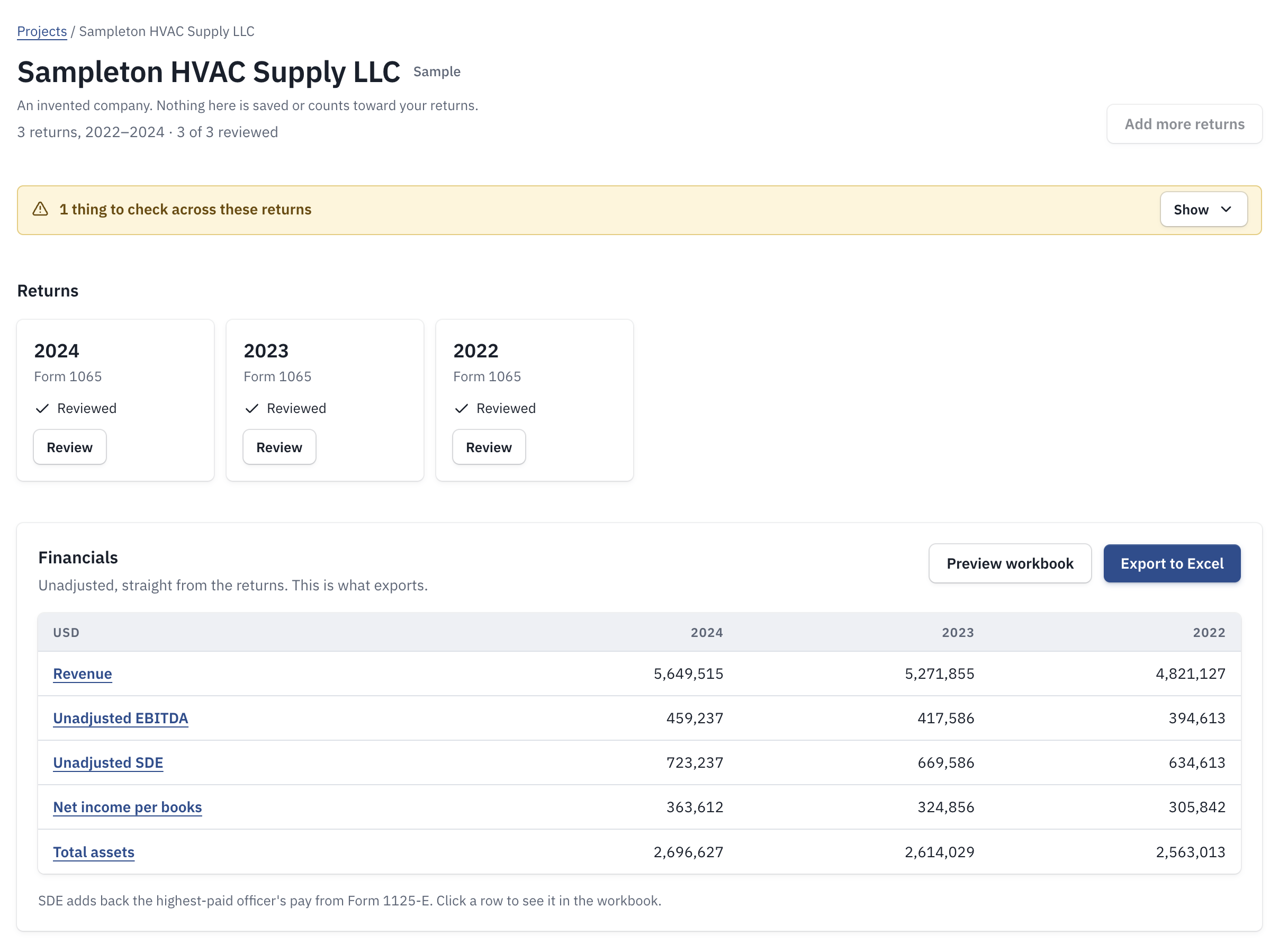The image size is (1279, 952).
Task: Open Review for the 2023 return
Action: 280,447
